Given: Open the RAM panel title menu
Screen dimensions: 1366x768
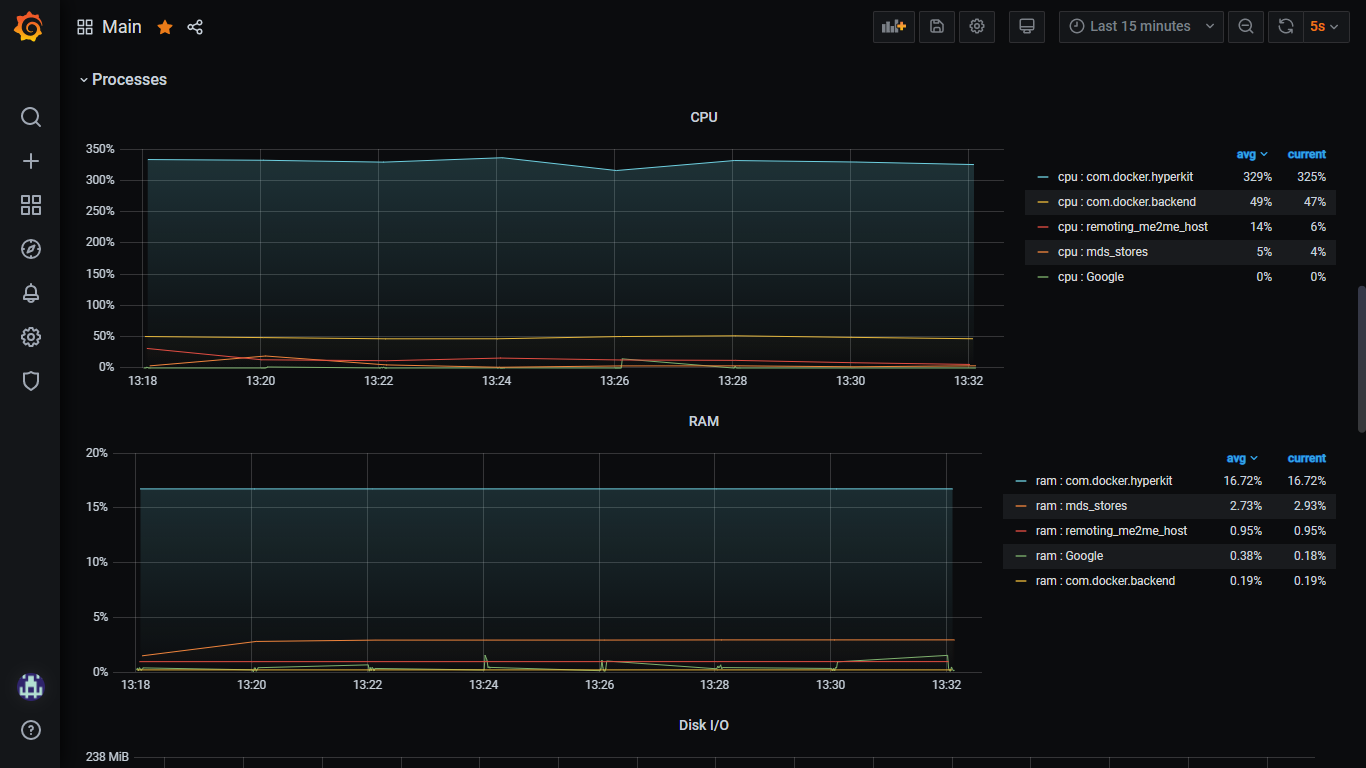Looking at the screenshot, I should tap(704, 421).
